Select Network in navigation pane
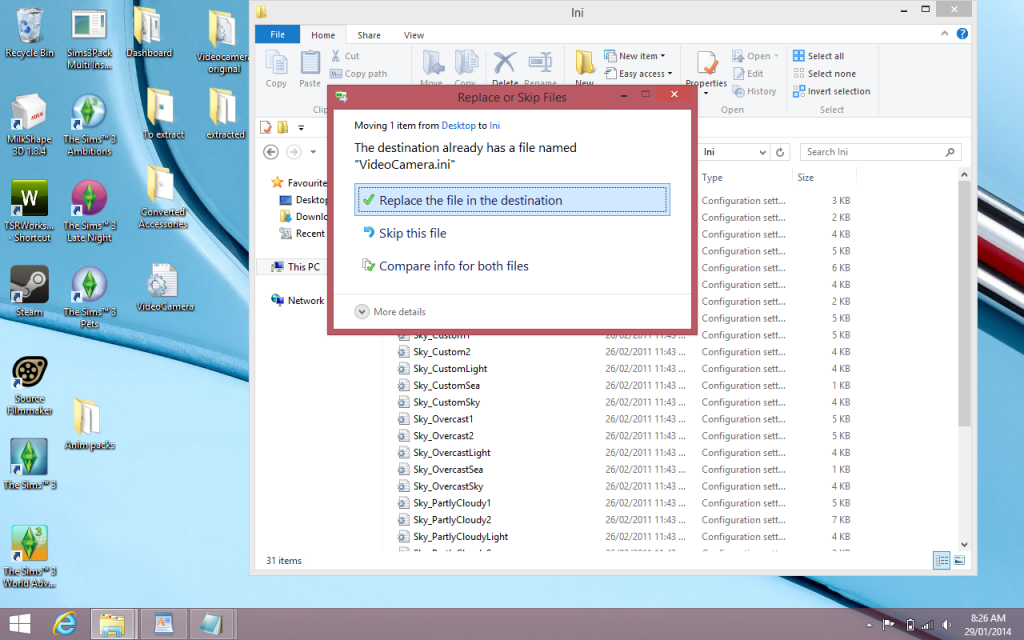The width and height of the screenshot is (1024, 640). pyautogui.click(x=298, y=300)
